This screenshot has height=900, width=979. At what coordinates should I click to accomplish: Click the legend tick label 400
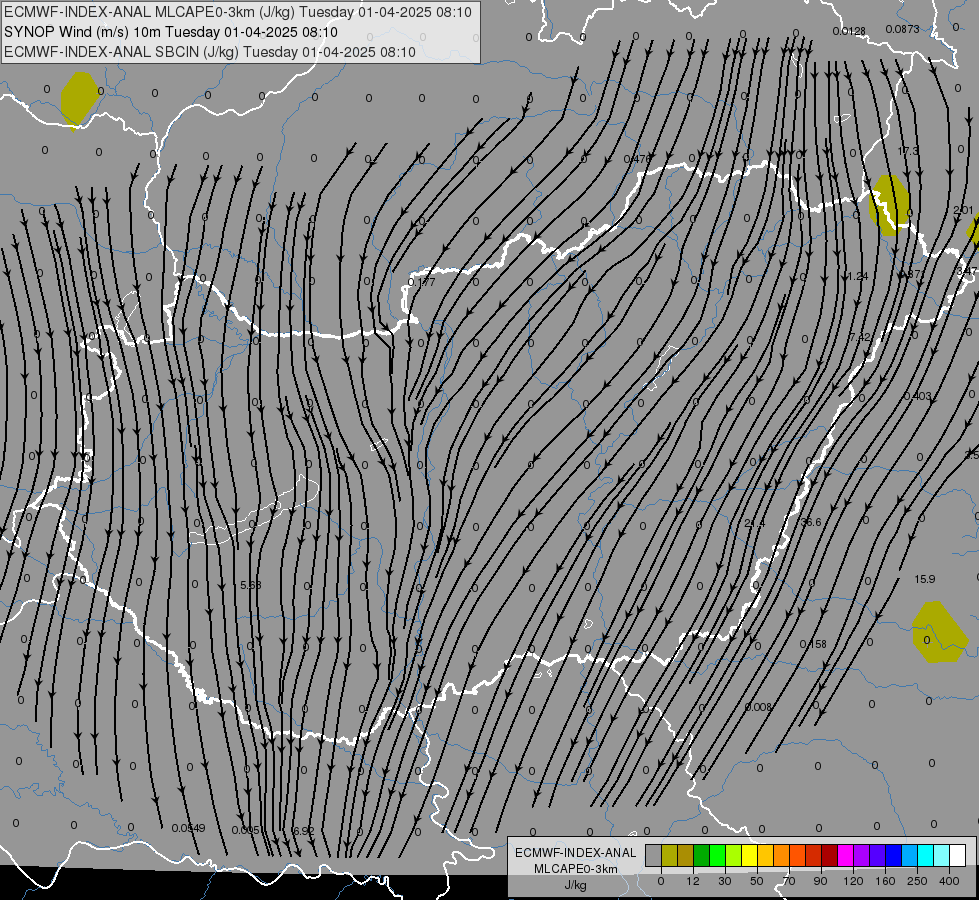[949, 881]
